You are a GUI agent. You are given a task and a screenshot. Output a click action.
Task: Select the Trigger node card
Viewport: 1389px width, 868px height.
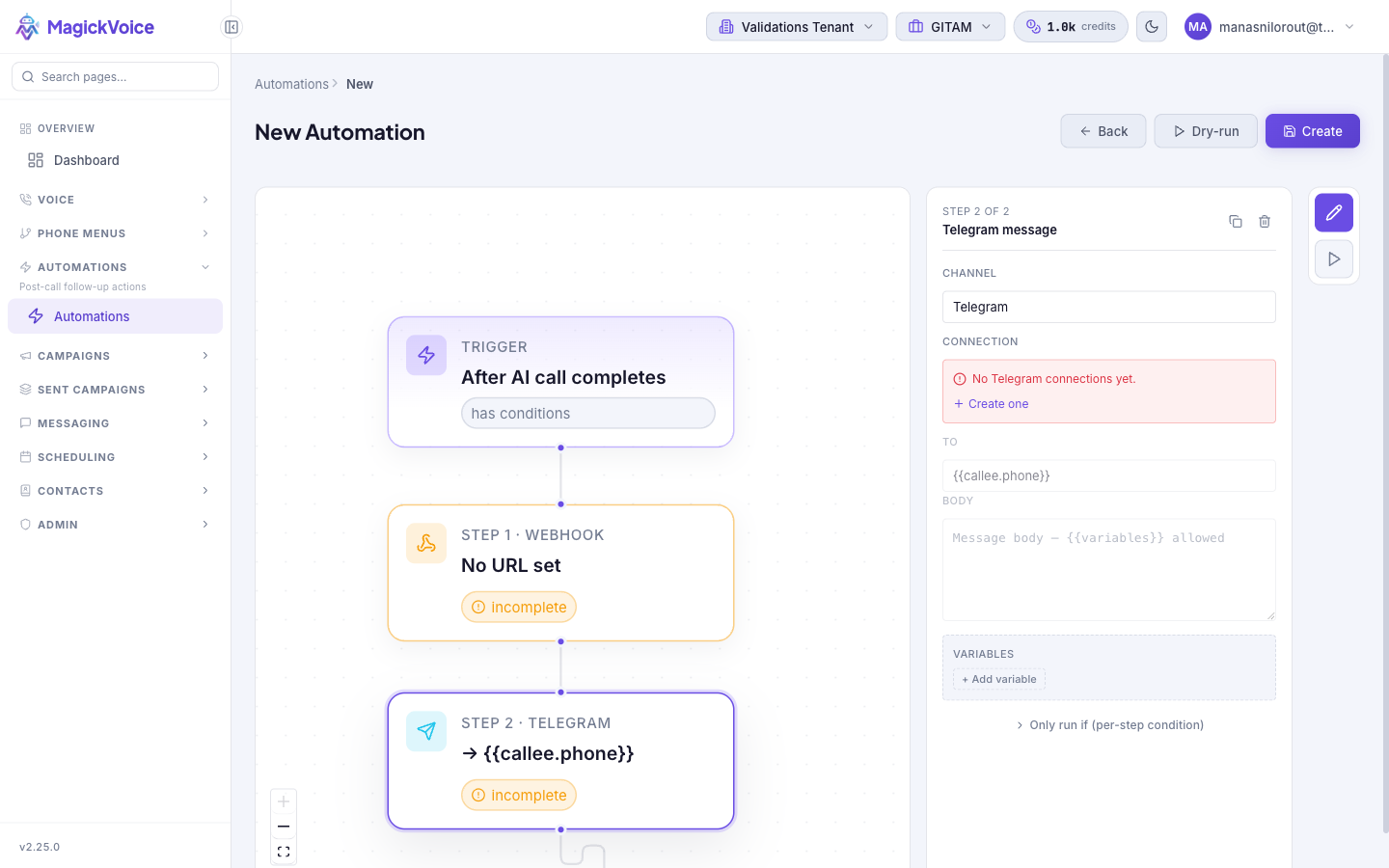click(x=560, y=382)
